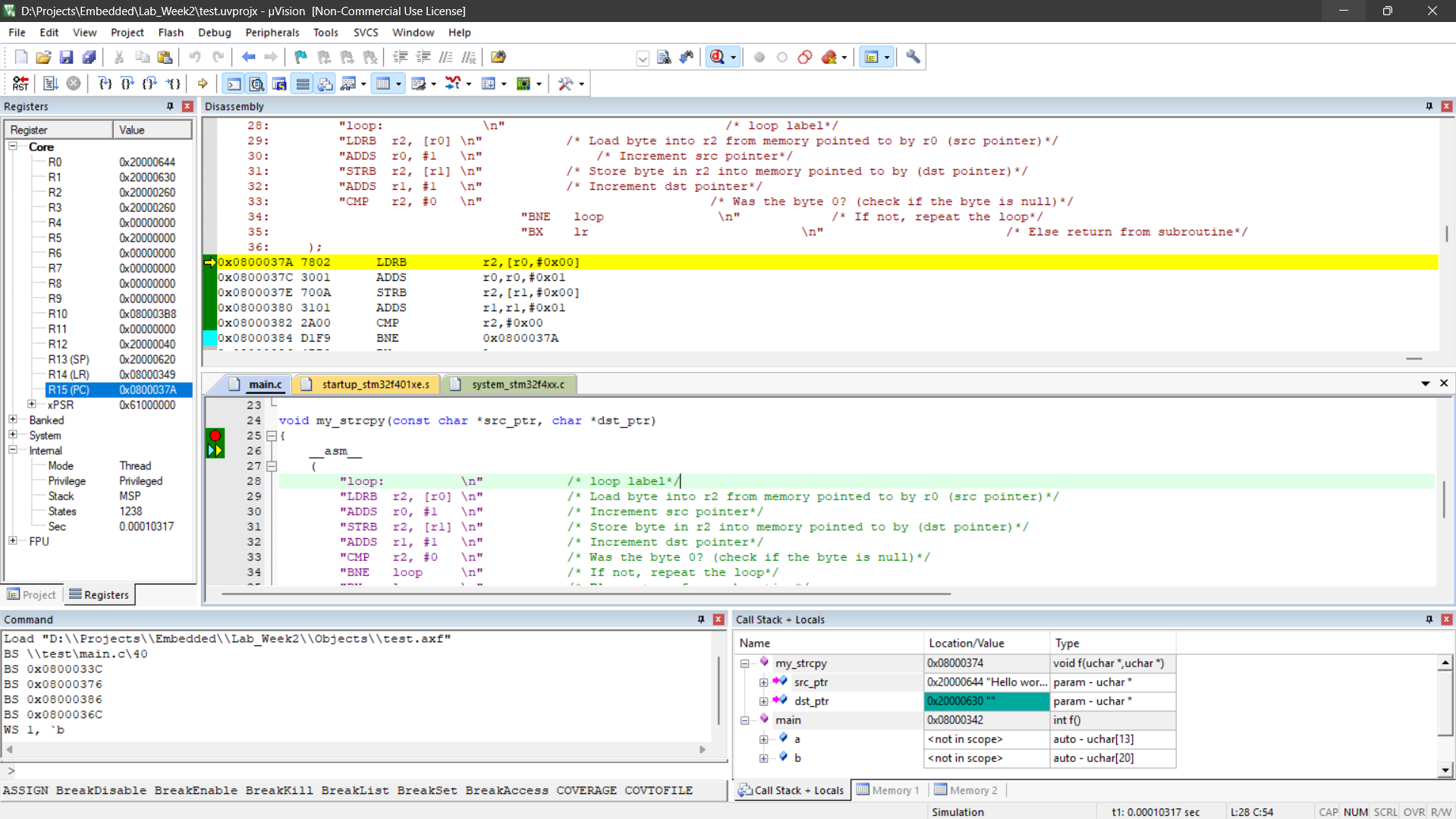Click the Start/Stop Debug Session icon
The height and width of the screenshot is (819, 1456).
(x=717, y=57)
